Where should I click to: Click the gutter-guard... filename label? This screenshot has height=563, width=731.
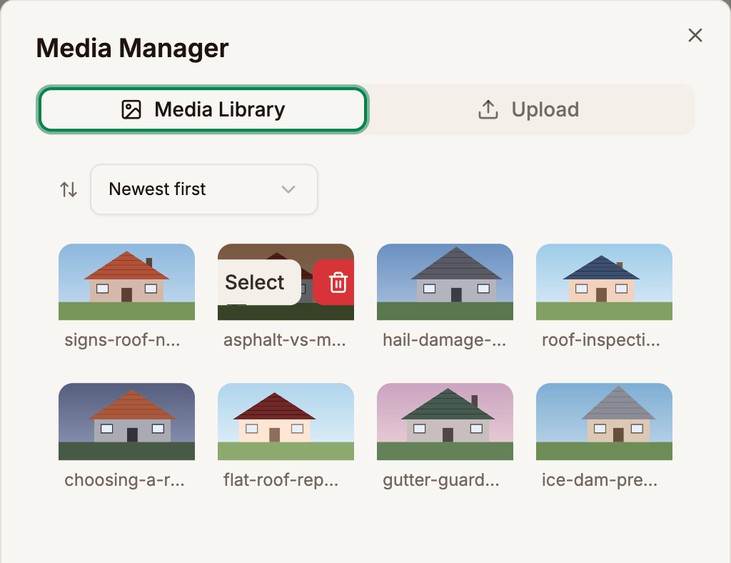click(441, 480)
